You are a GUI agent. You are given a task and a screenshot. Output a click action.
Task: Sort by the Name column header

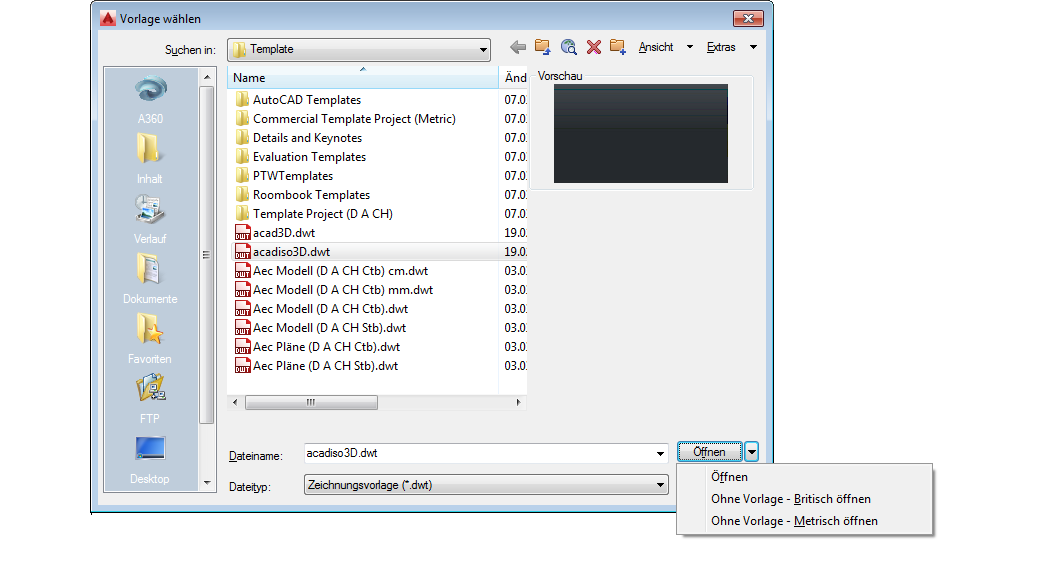pos(363,77)
